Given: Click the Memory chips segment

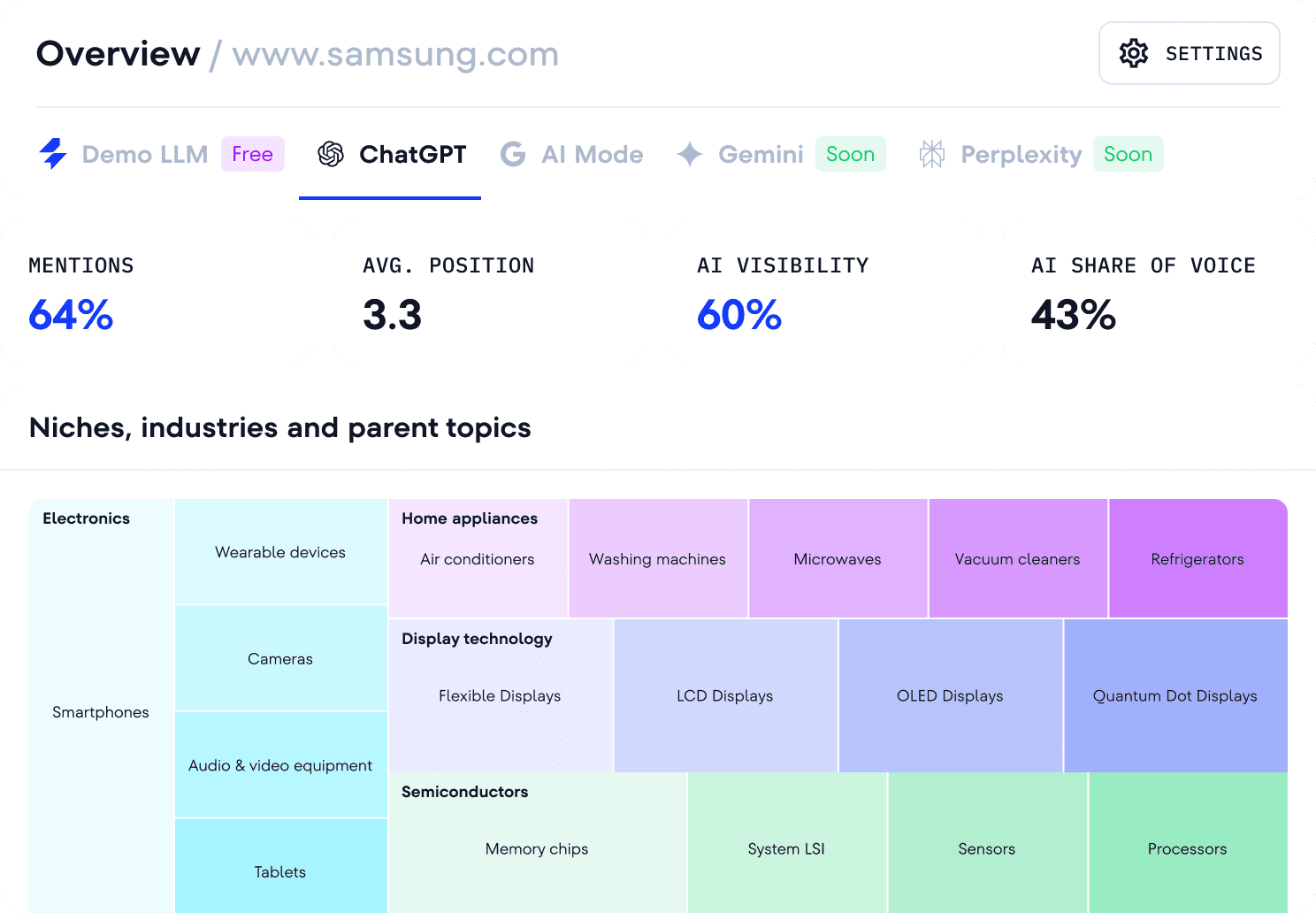Looking at the screenshot, I should coord(536,848).
